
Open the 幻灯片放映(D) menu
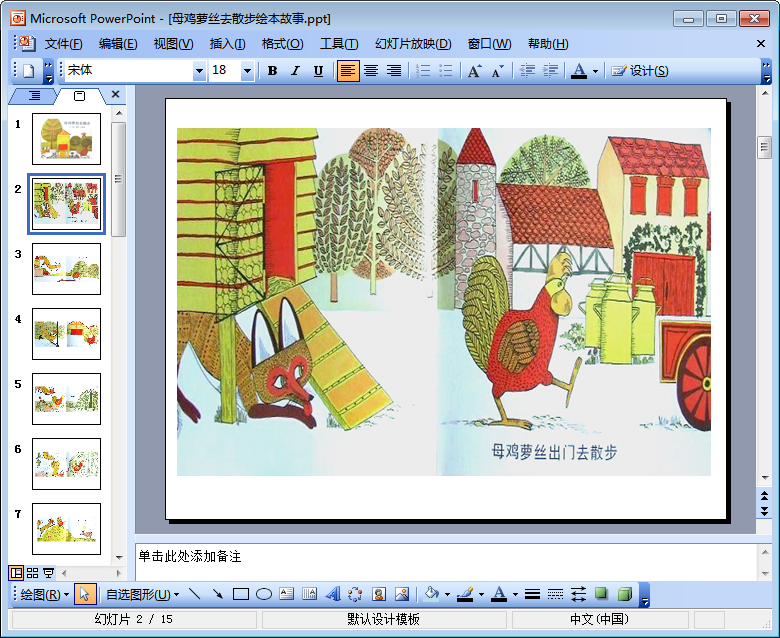point(413,44)
